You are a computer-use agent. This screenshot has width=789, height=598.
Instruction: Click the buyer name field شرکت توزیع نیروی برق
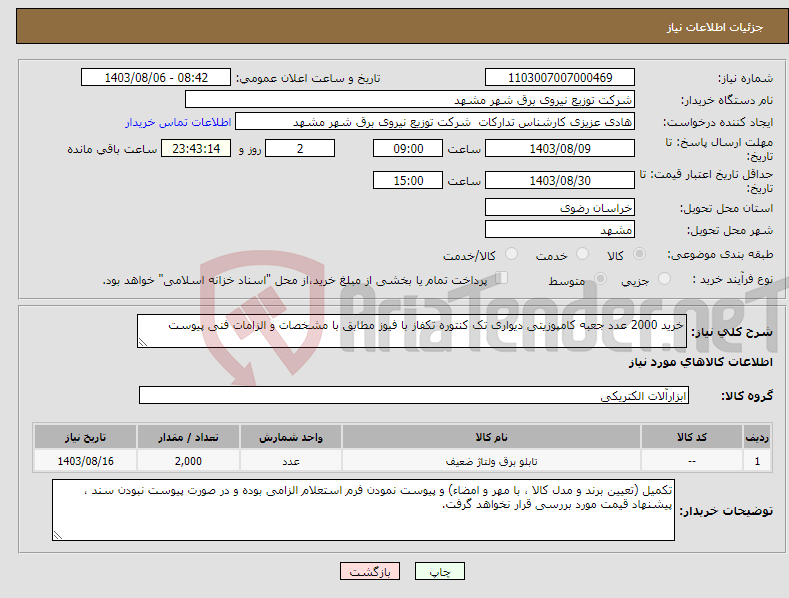410,99
